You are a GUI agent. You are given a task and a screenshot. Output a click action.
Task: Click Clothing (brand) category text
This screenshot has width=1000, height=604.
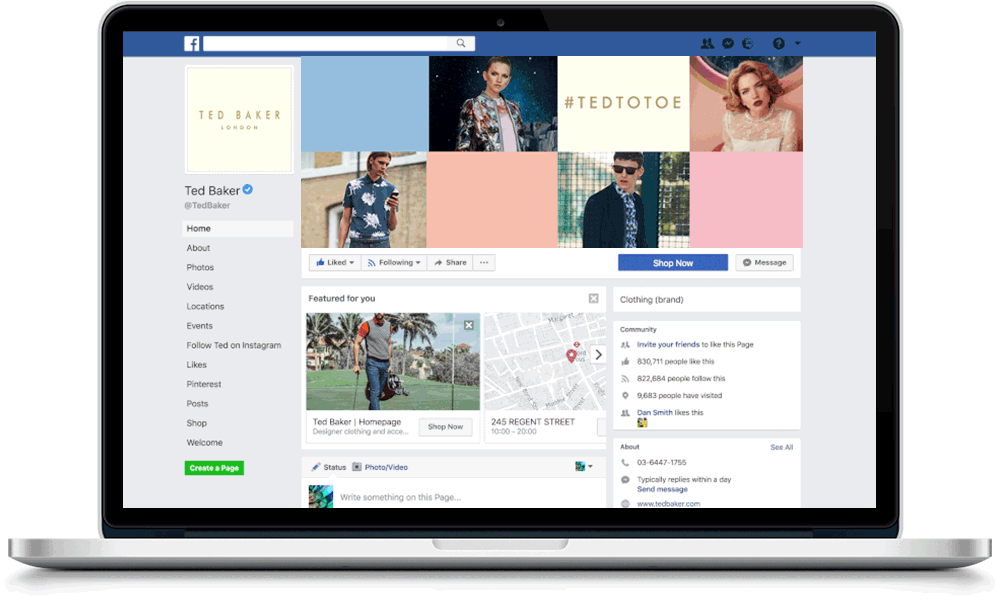click(x=651, y=300)
